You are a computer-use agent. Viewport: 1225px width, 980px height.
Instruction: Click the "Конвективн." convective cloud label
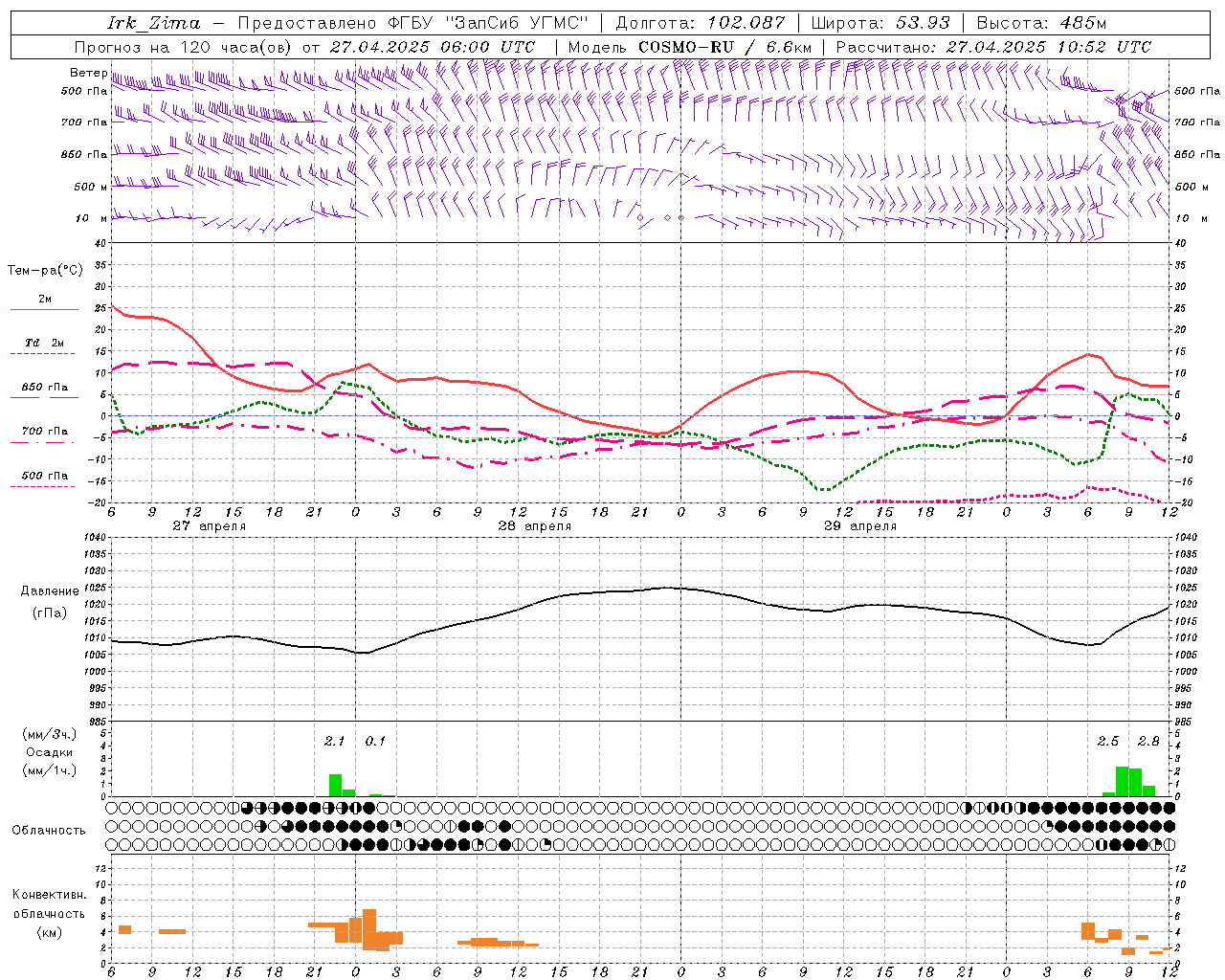pyautogui.click(x=50, y=895)
